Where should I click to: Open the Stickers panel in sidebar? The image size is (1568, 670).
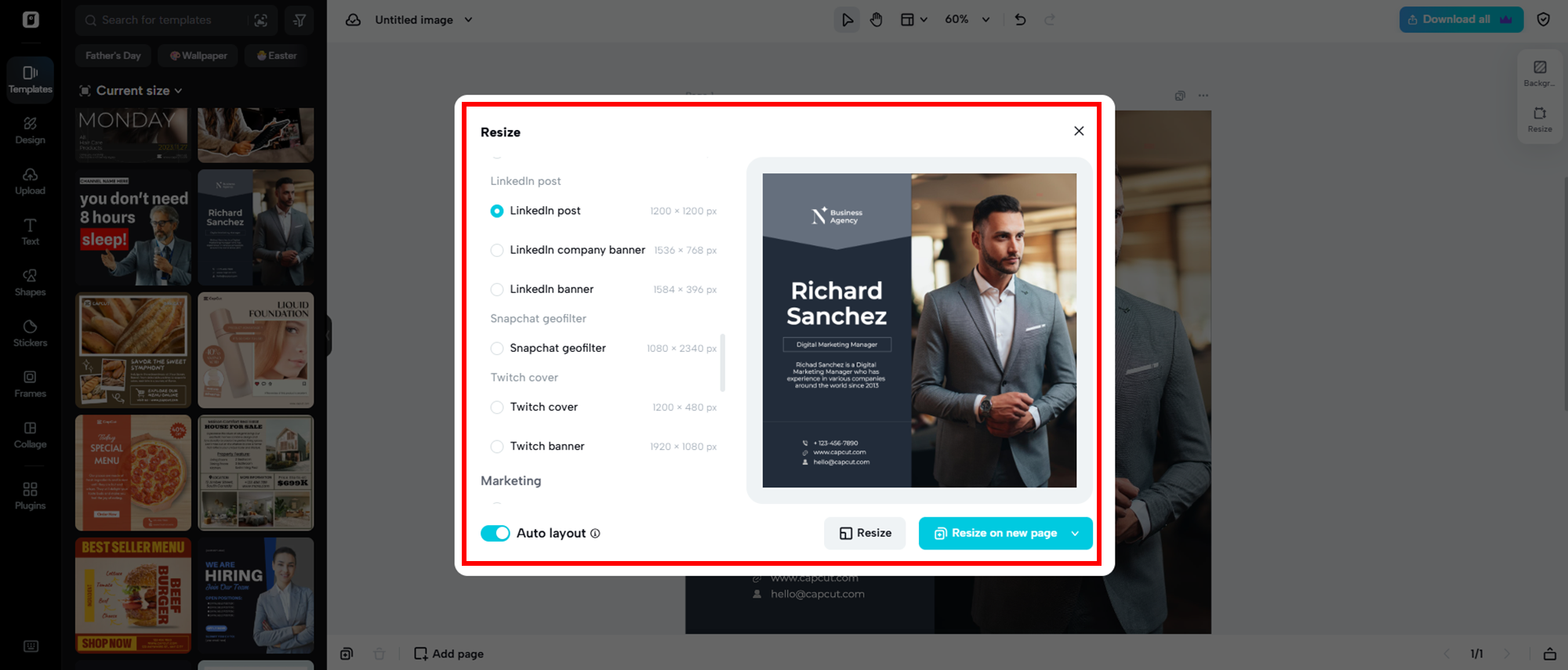(x=31, y=333)
